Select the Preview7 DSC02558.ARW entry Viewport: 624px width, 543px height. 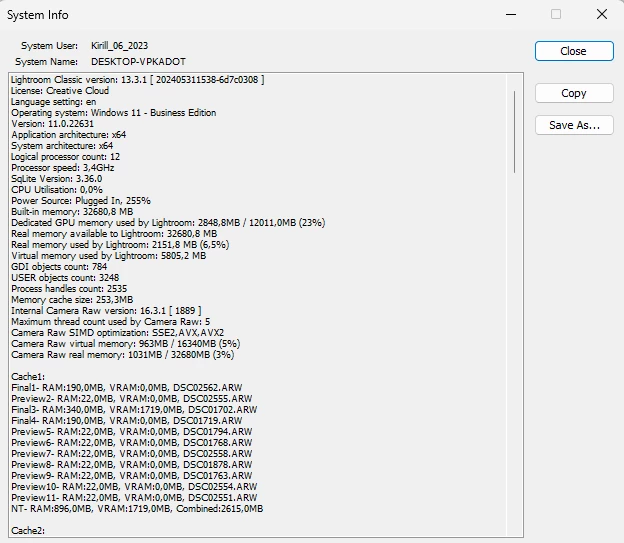[x=132, y=454]
